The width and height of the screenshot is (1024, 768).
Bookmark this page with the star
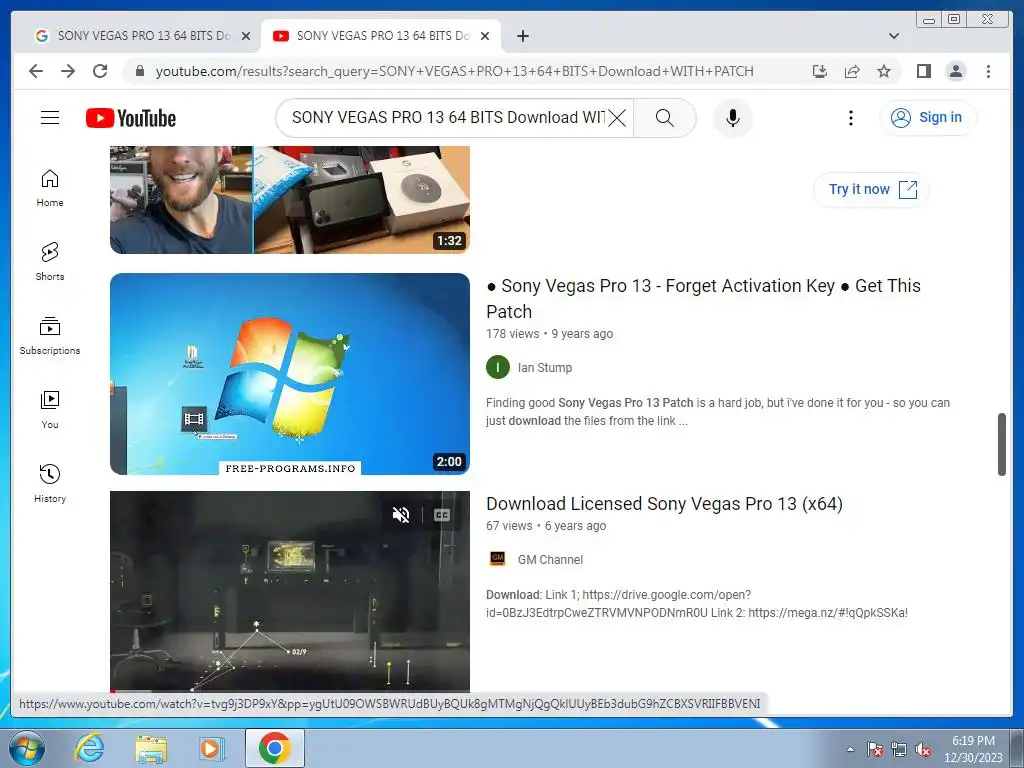point(884,71)
